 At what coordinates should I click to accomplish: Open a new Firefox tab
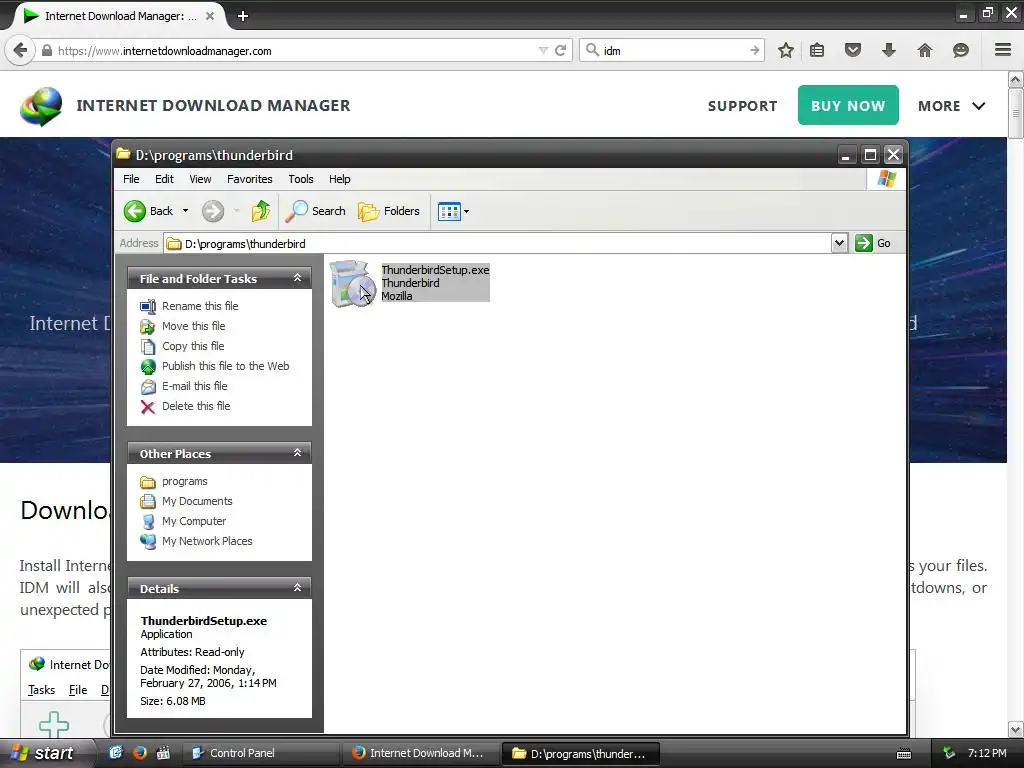click(x=243, y=16)
